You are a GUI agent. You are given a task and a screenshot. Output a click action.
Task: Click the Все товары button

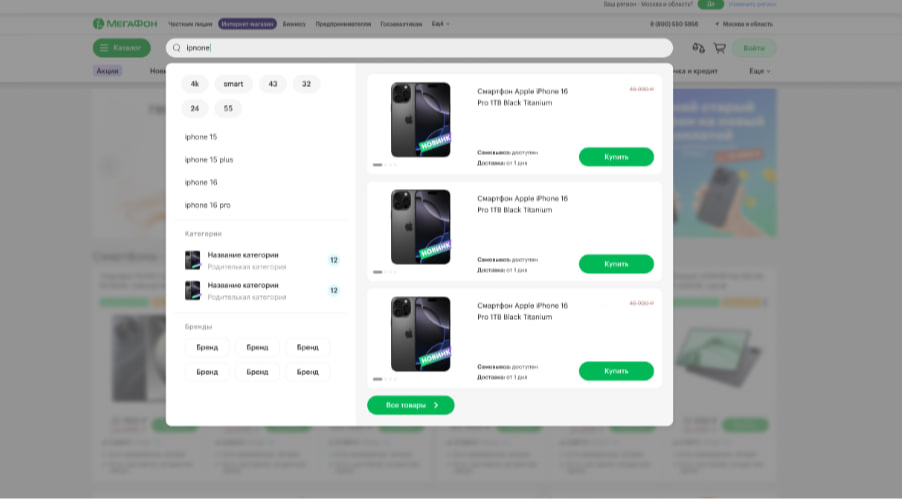(x=410, y=405)
